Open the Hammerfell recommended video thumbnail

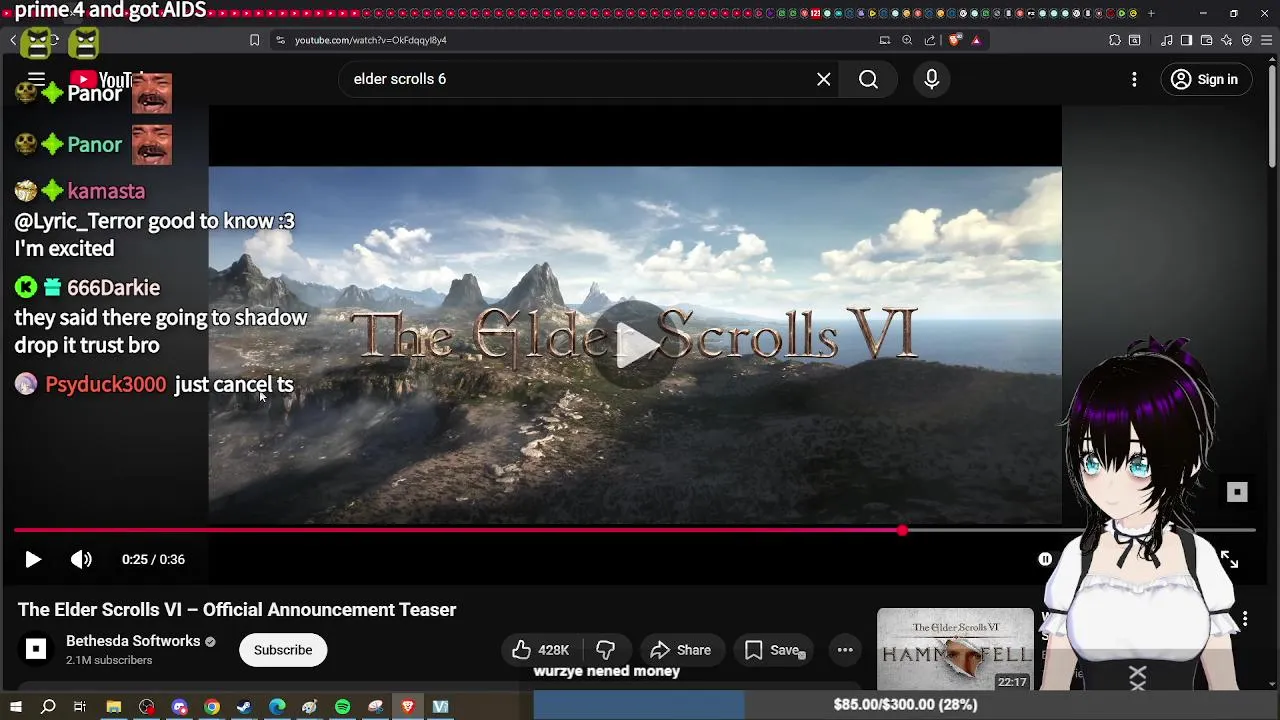[955, 649]
